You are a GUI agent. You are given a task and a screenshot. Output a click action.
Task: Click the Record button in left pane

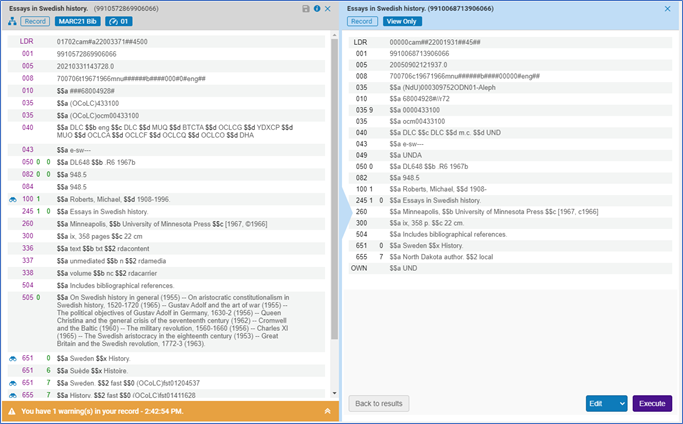point(35,21)
